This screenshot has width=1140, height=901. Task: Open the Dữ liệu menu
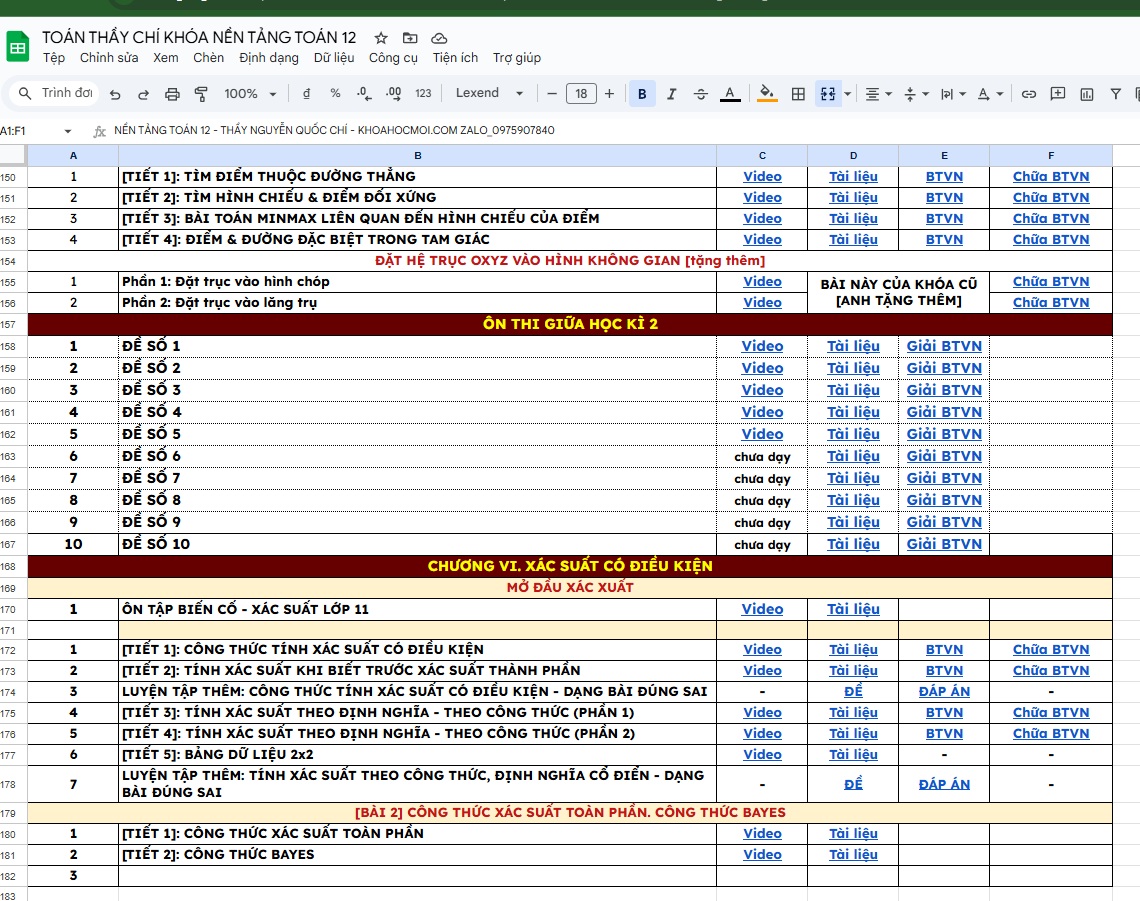(334, 57)
